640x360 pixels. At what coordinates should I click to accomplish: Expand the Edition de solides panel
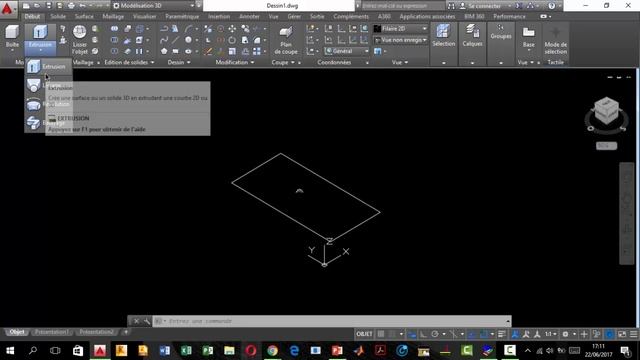tap(129, 62)
